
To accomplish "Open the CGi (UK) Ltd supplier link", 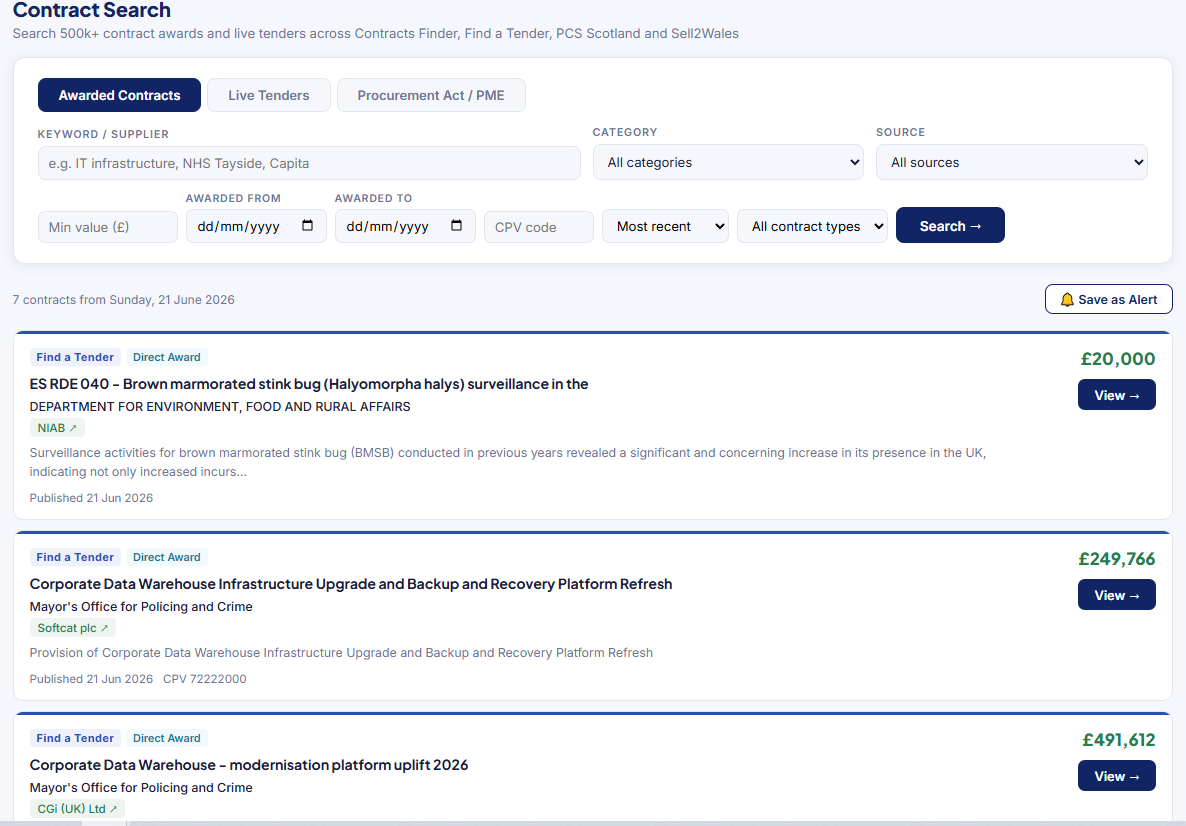I will pos(77,809).
